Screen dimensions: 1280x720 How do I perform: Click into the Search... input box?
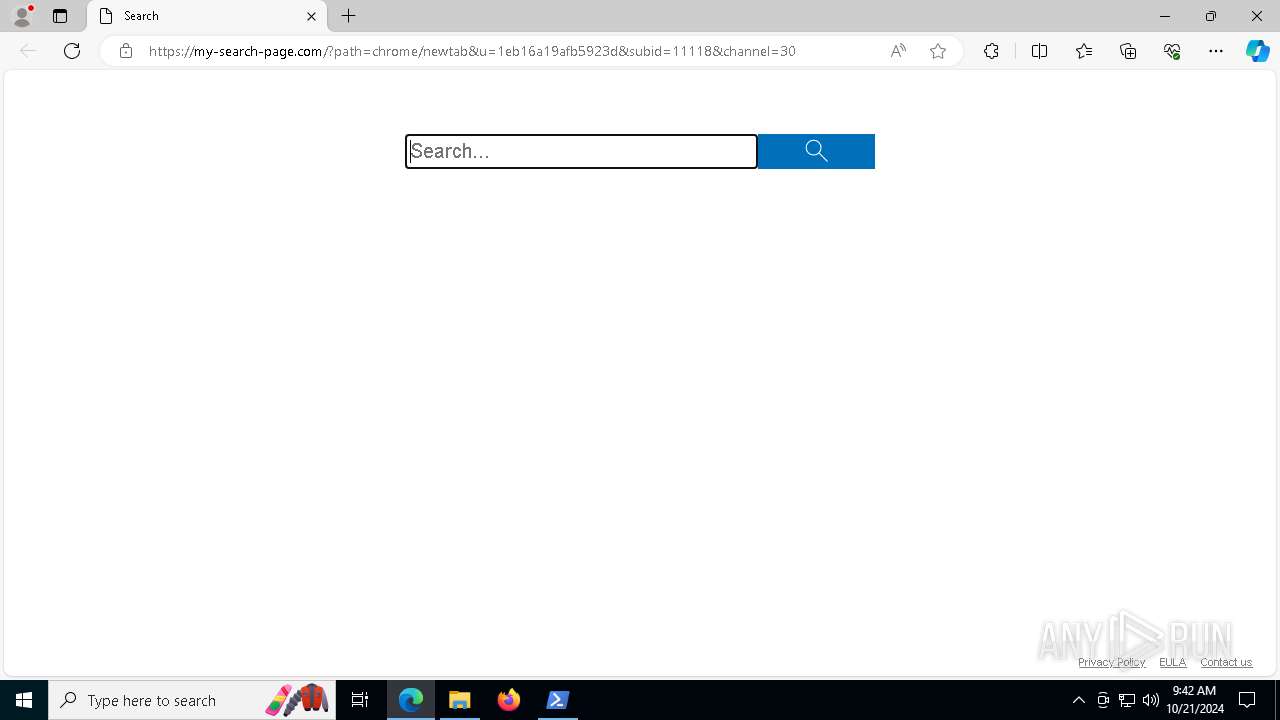pyautogui.click(x=581, y=151)
